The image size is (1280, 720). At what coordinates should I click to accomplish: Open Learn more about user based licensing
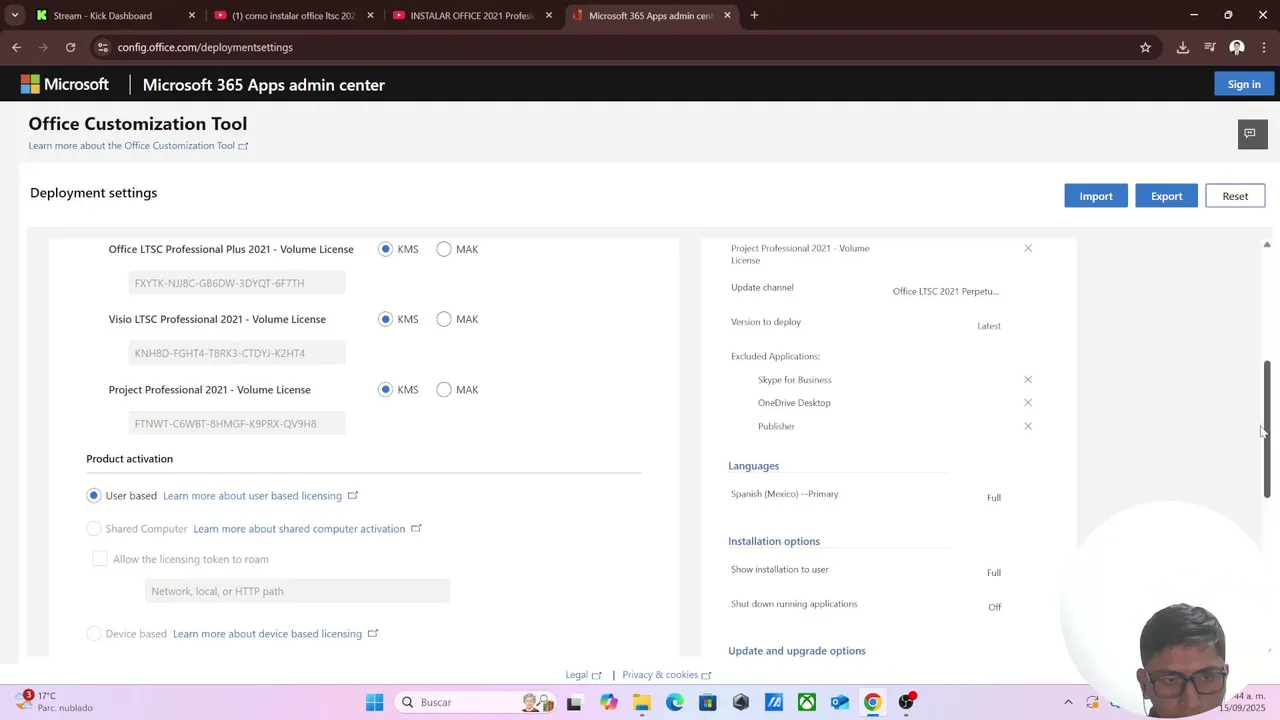tap(260, 495)
